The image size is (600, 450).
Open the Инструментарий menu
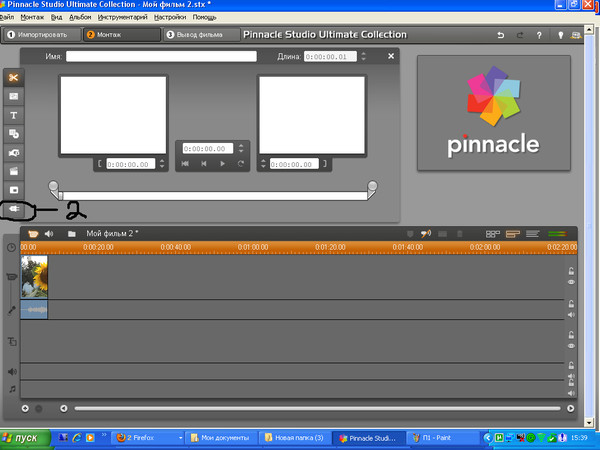(122, 17)
